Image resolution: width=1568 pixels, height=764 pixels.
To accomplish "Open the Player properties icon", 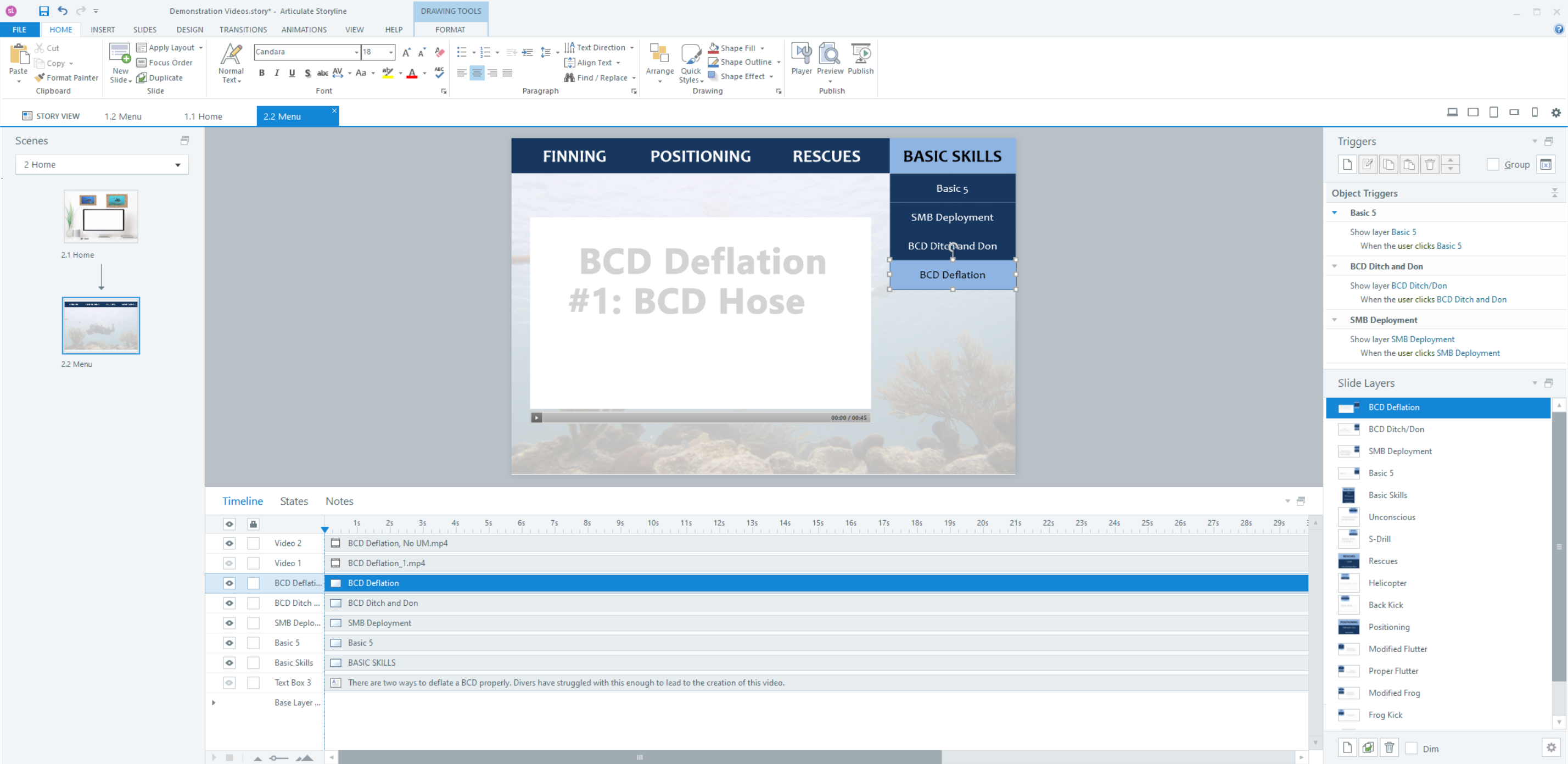I will coord(801,54).
